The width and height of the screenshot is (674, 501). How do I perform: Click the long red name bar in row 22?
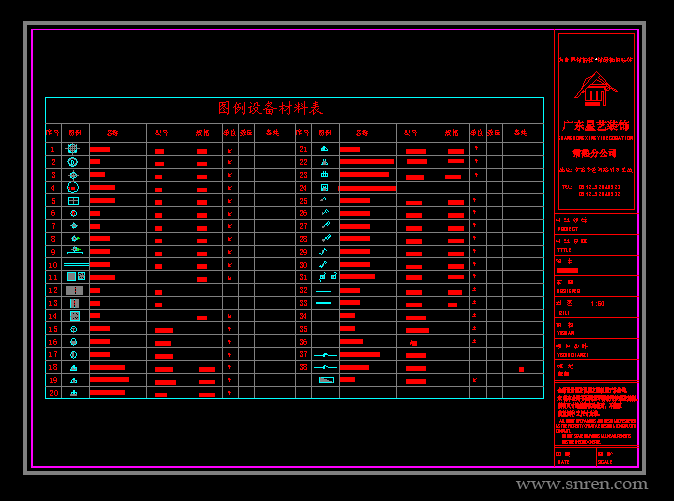[x=367, y=162]
